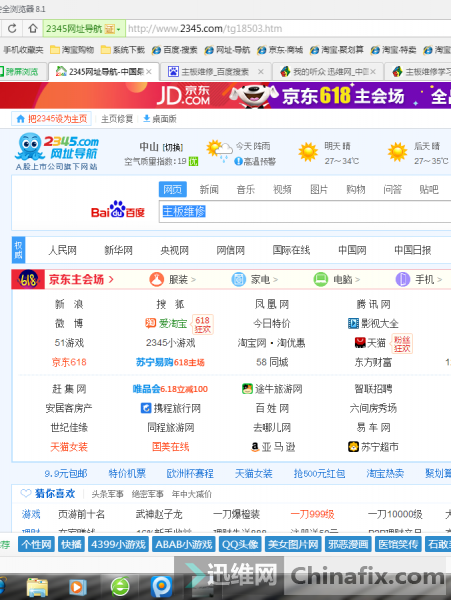Close the 2345网址导航 tab
This screenshot has width=451, height=600.
pyautogui.click(x=149, y=72)
